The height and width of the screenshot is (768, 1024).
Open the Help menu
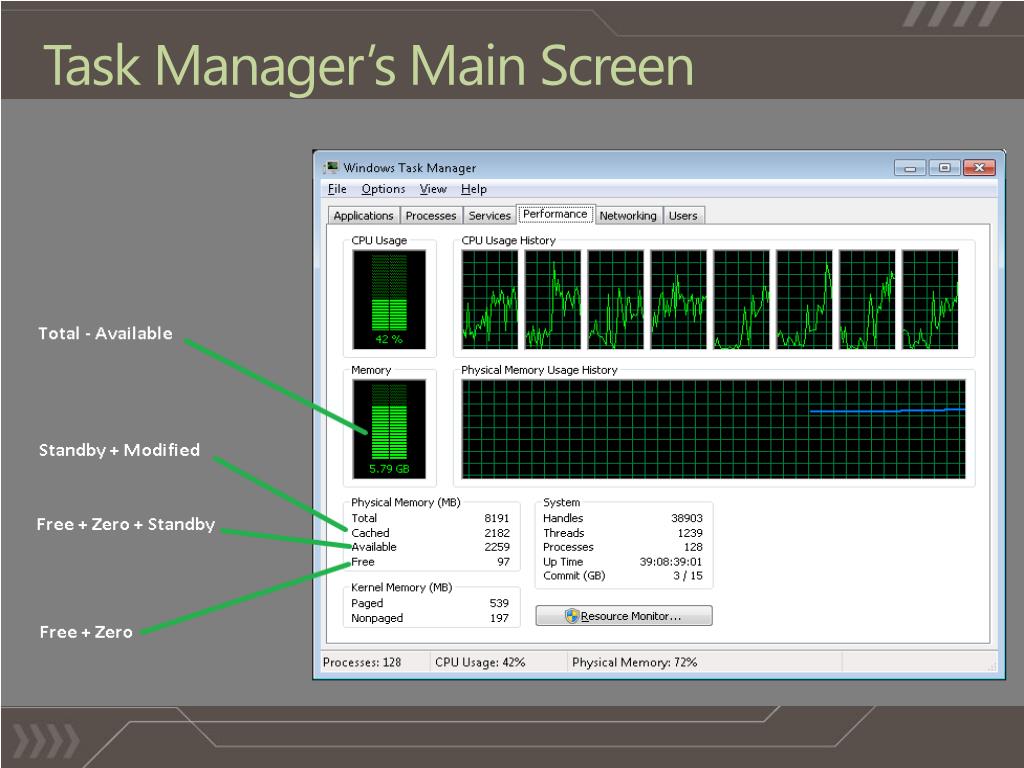[x=473, y=189]
